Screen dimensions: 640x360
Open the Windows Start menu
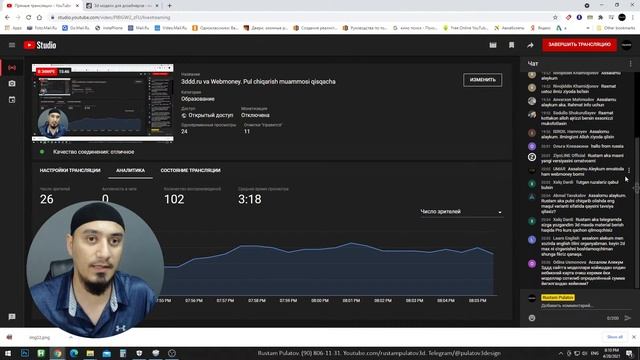tap(8, 353)
